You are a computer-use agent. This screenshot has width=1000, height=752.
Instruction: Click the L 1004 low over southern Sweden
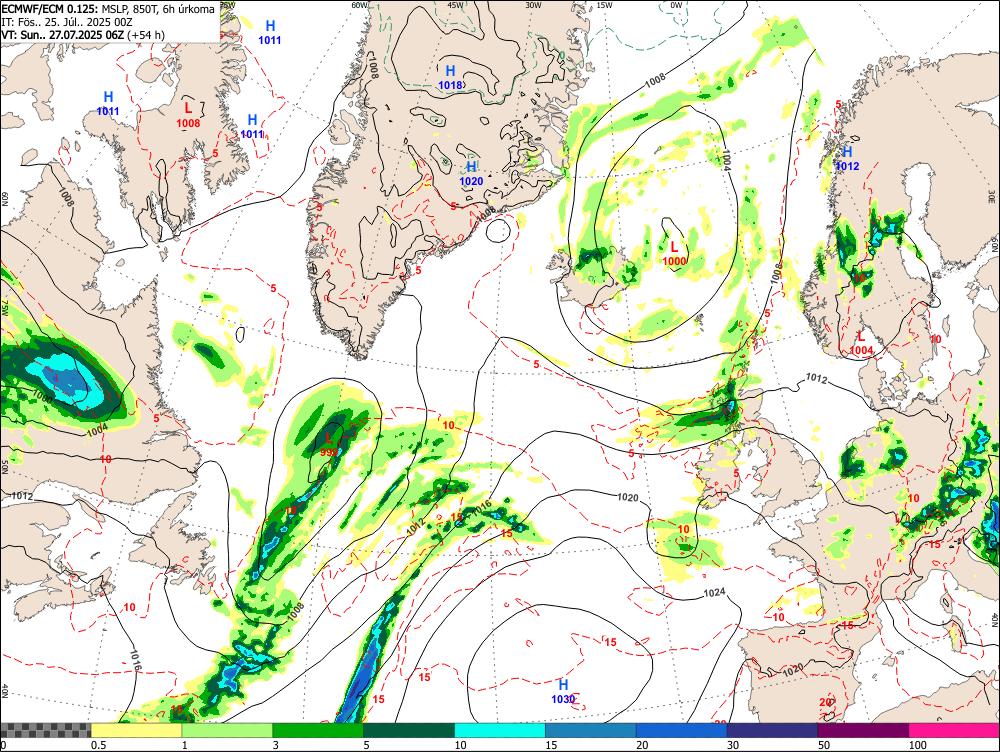pos(861,343)
